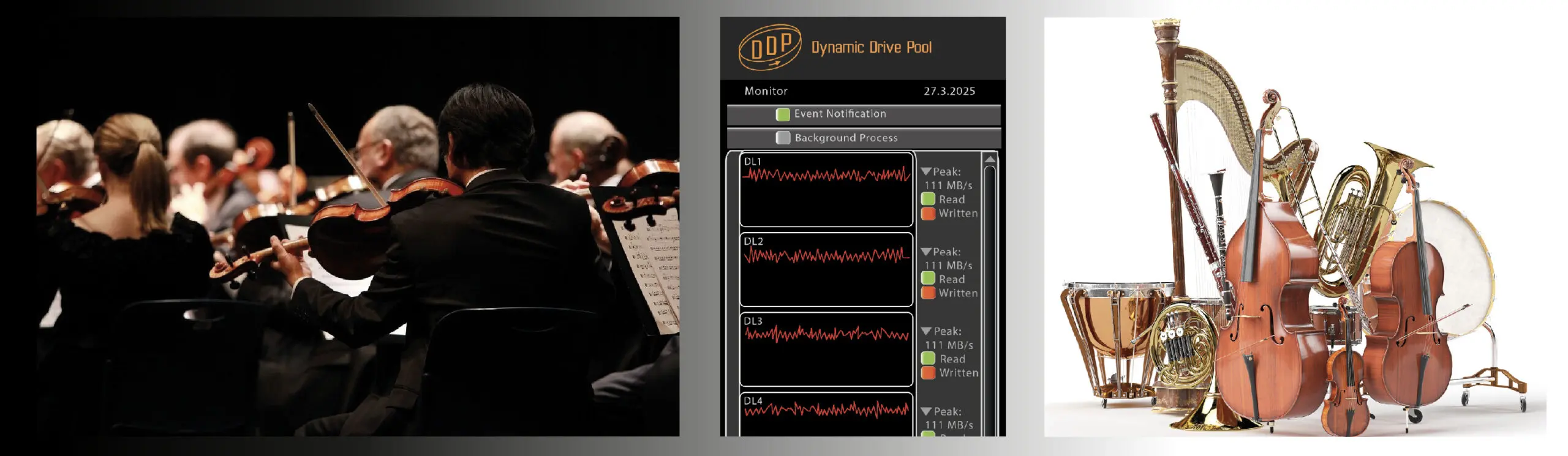This screenshot has height=456, width=1568.
Task: Select the green Read indicator for DL2
Action: (x=928, y=278)
